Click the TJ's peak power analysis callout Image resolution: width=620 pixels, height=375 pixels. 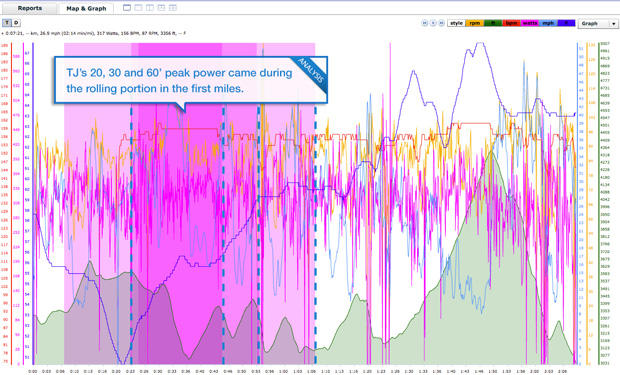[x=191, y=81]
